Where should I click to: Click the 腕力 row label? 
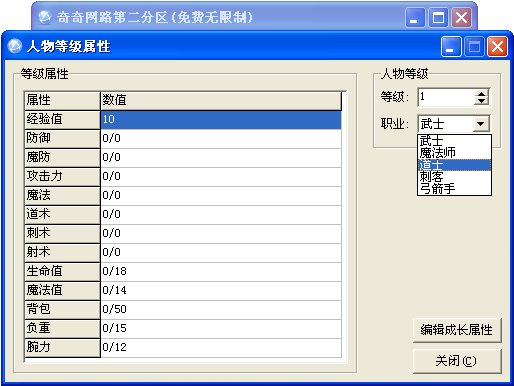click(62, 347)
